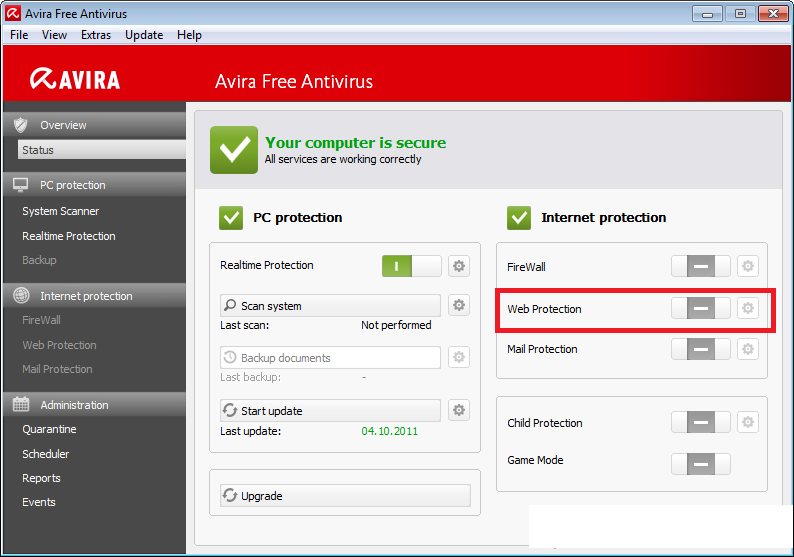Collapse the Administration sidebar section
Image resolution: width=794 pixels, height=557 pixels.
pos(95,405)
